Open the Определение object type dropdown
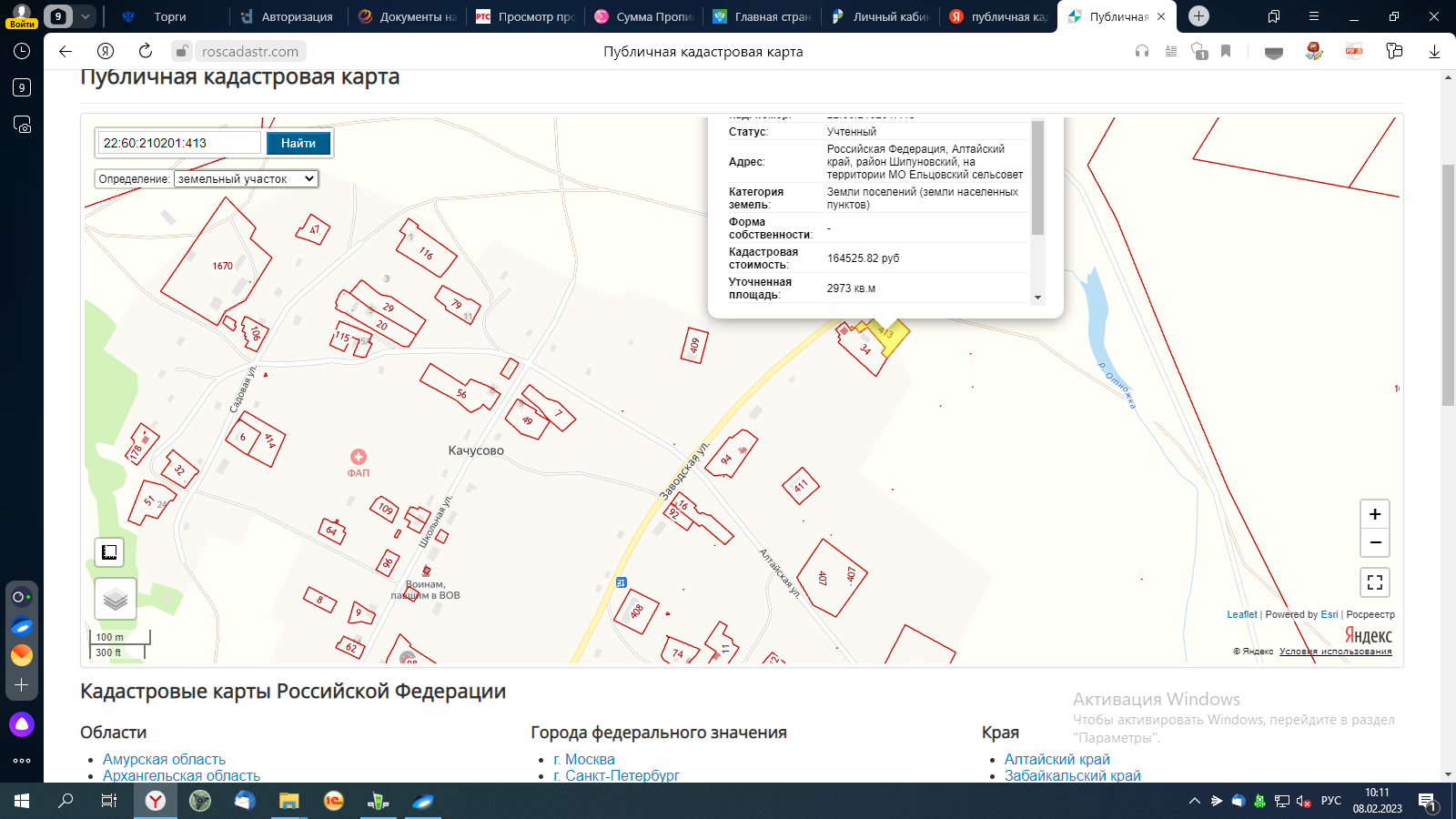 tap(246, 178)
